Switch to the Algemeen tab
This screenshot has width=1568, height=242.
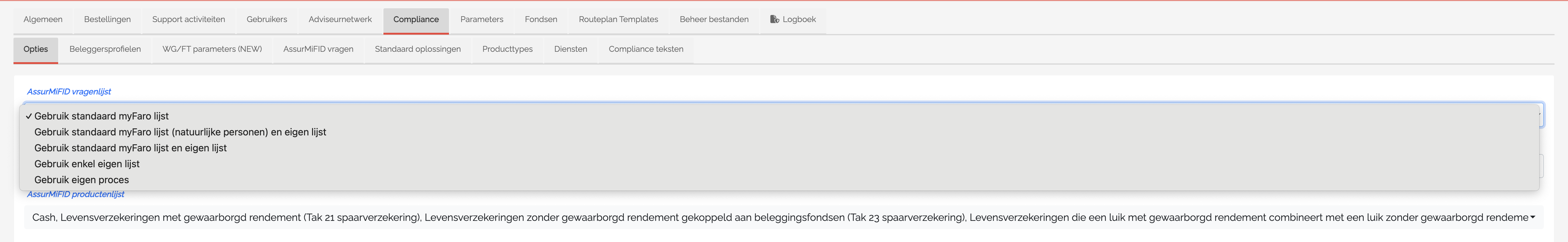(x=43, y=20)
